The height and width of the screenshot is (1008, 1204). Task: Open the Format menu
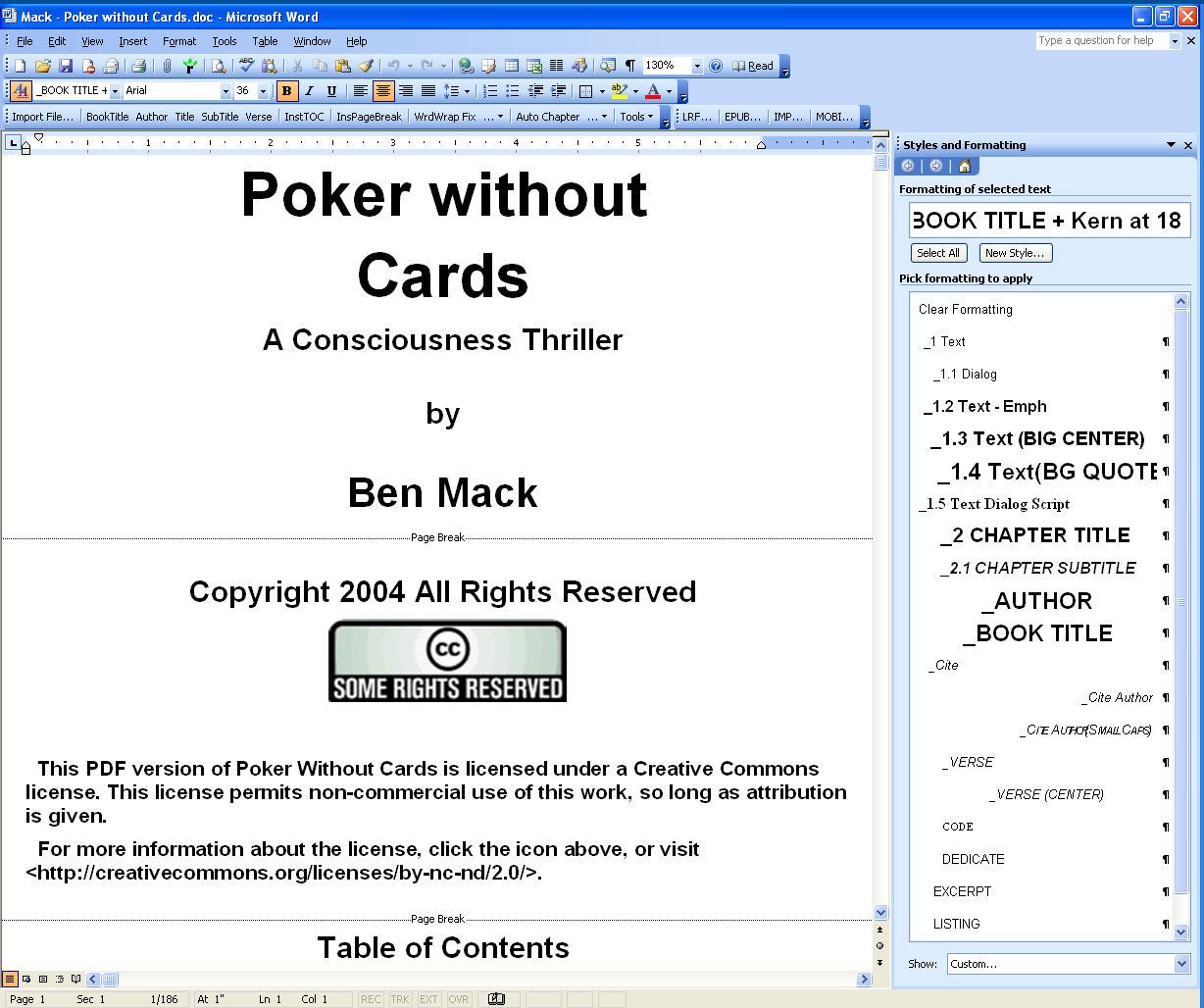(179, 41)
